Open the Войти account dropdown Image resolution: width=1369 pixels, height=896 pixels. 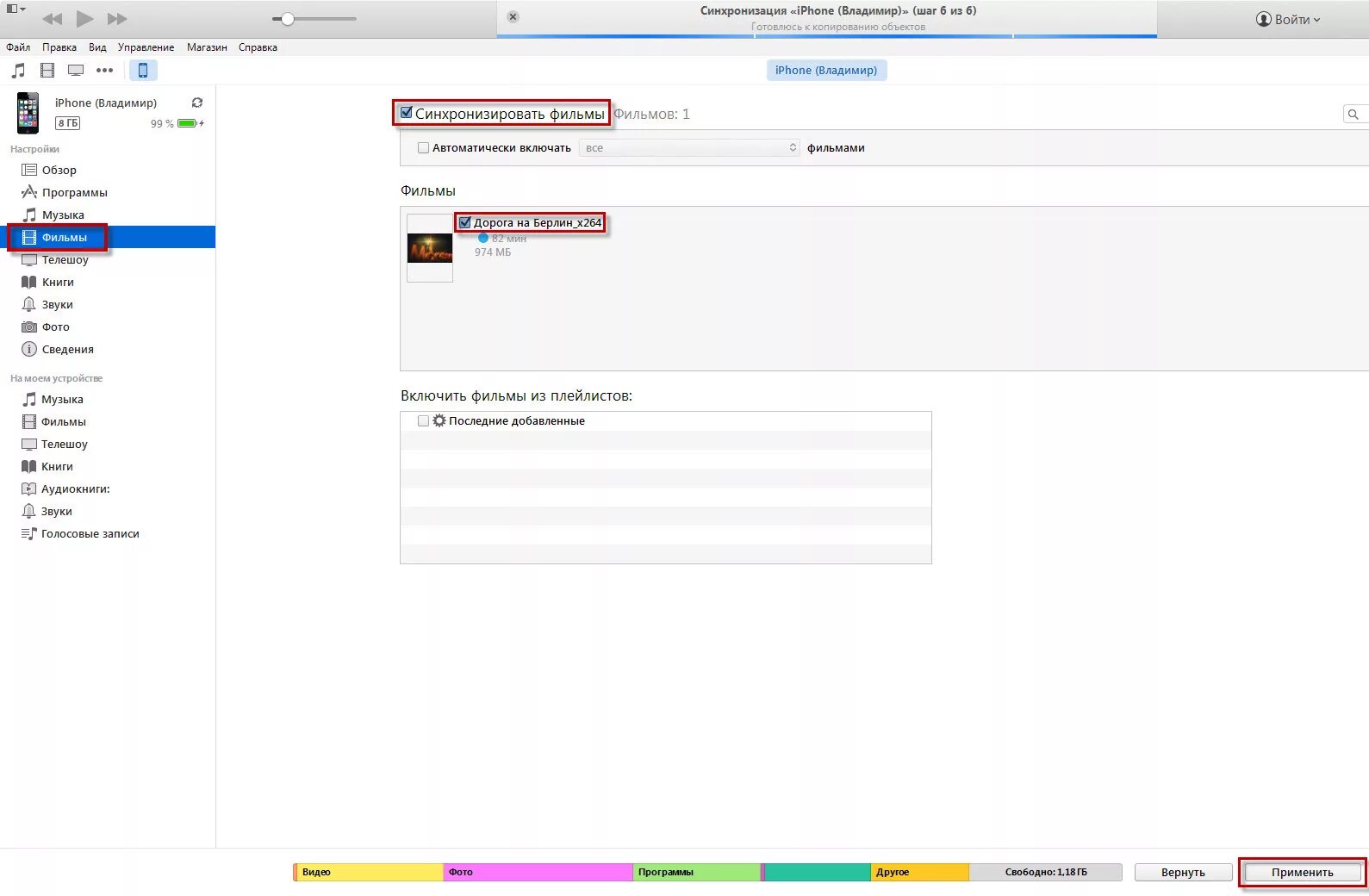coord(1288,19)
